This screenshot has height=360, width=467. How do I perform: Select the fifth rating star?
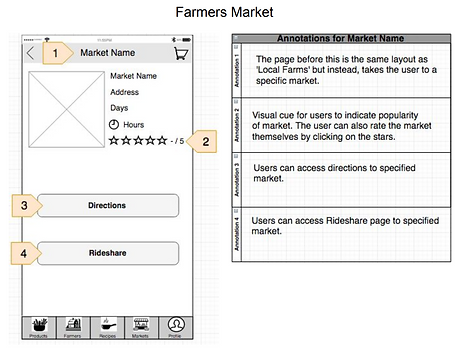(x=162, y=140)
